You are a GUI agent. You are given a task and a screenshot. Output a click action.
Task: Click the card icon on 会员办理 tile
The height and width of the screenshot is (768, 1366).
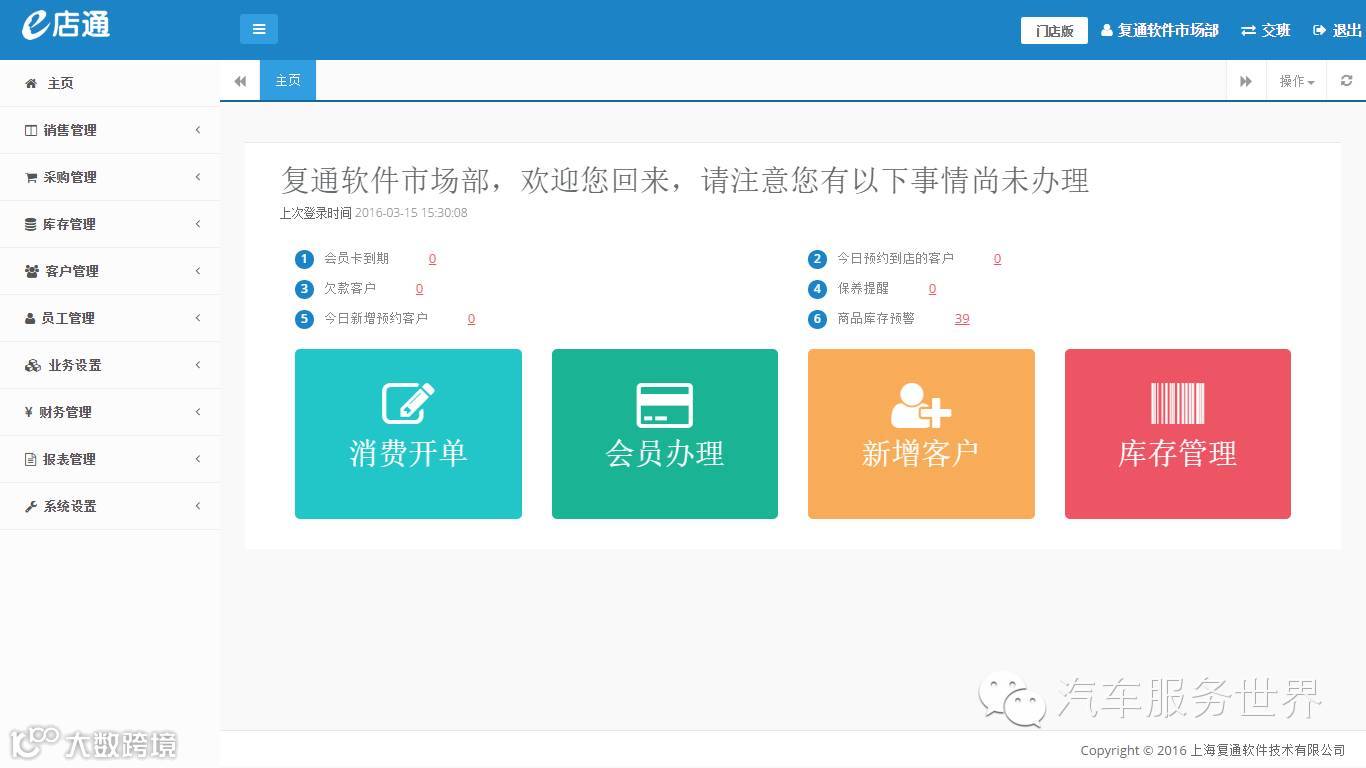click(665, 405)
